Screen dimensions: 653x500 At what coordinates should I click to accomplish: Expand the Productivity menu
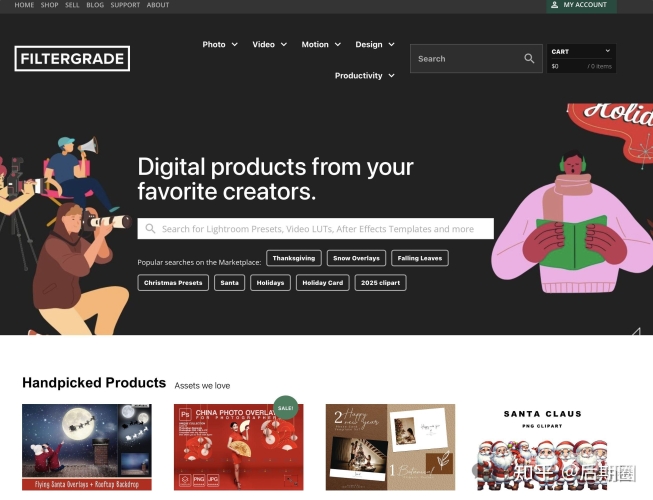click(364, 76)
